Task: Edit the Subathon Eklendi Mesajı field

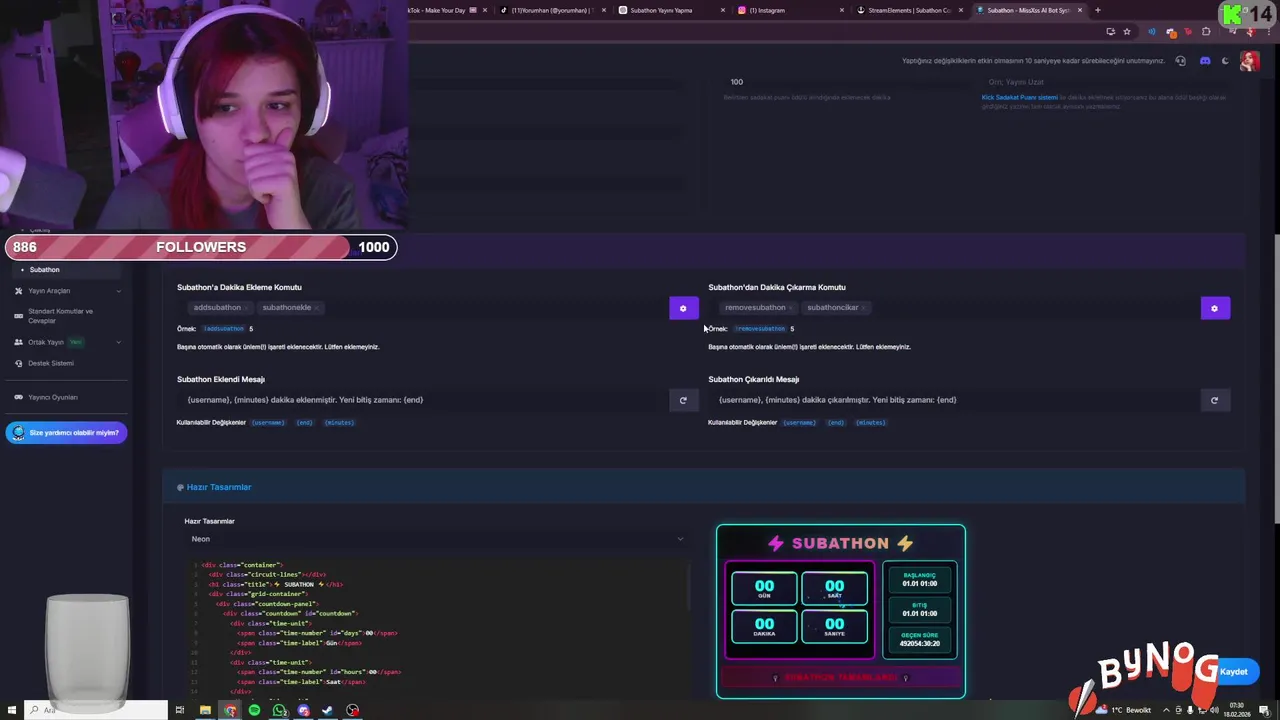Action: point(423,400)
